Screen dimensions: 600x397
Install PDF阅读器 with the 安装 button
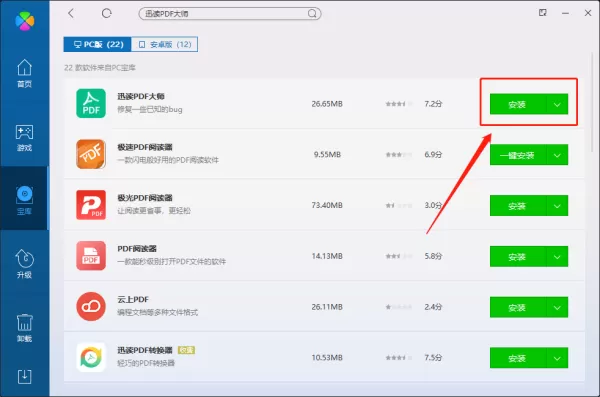point(518,256)
